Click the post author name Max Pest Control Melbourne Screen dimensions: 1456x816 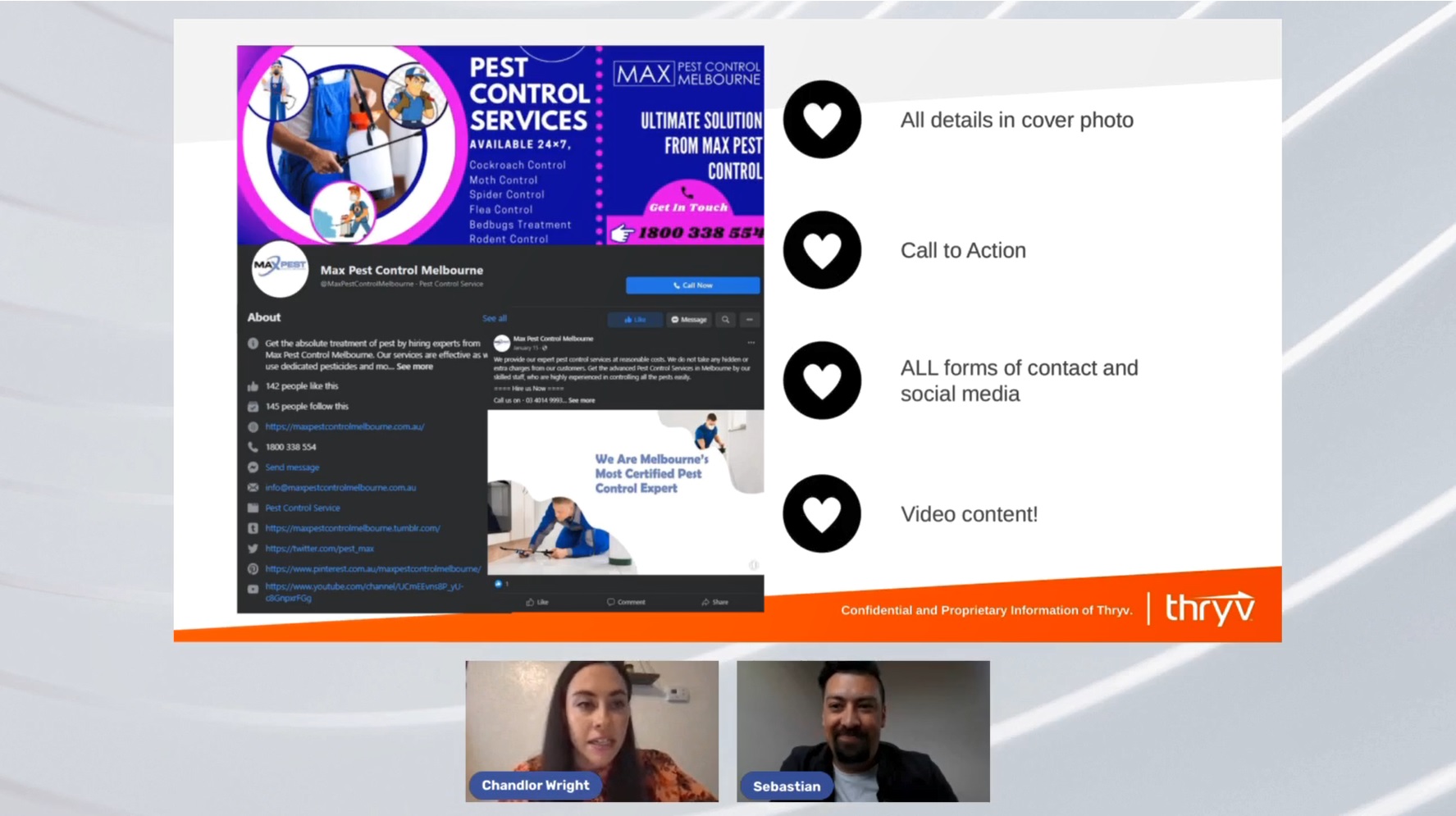tap(553, 339)
